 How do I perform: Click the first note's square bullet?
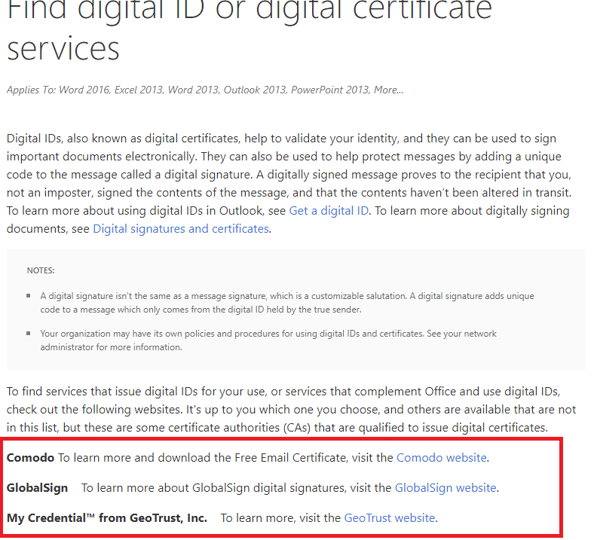click(x=28, y=296)
